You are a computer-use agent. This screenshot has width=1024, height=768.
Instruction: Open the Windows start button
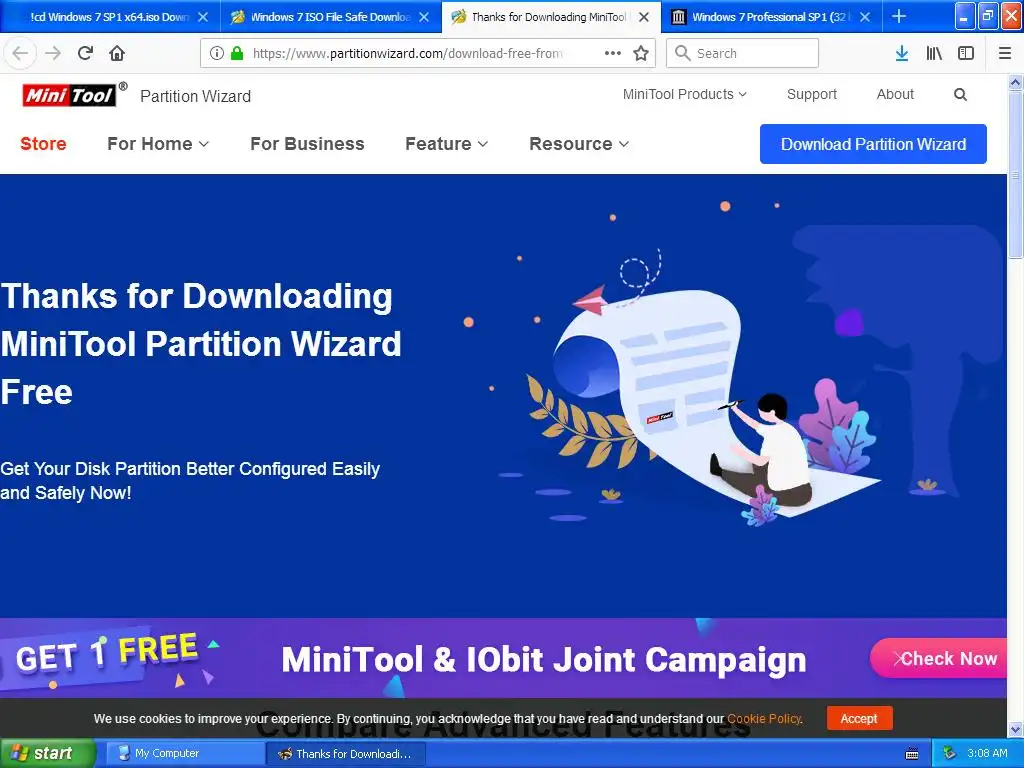pos(48,753)
